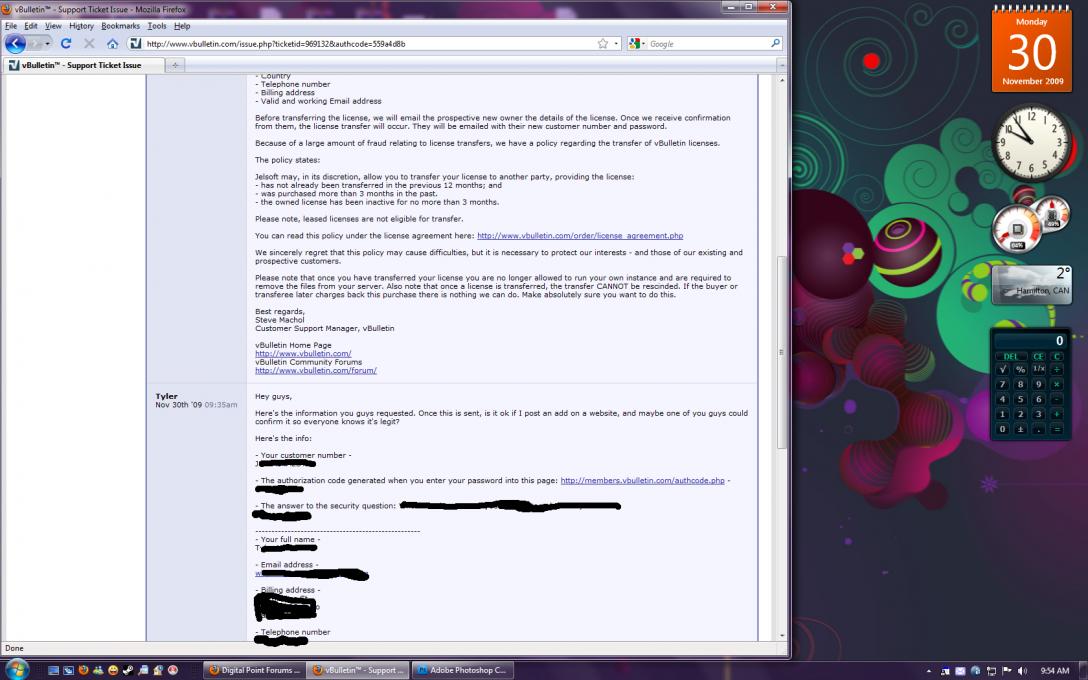Click the weather gadget for Hamilton, CAN

click(x=1032, y=284)
